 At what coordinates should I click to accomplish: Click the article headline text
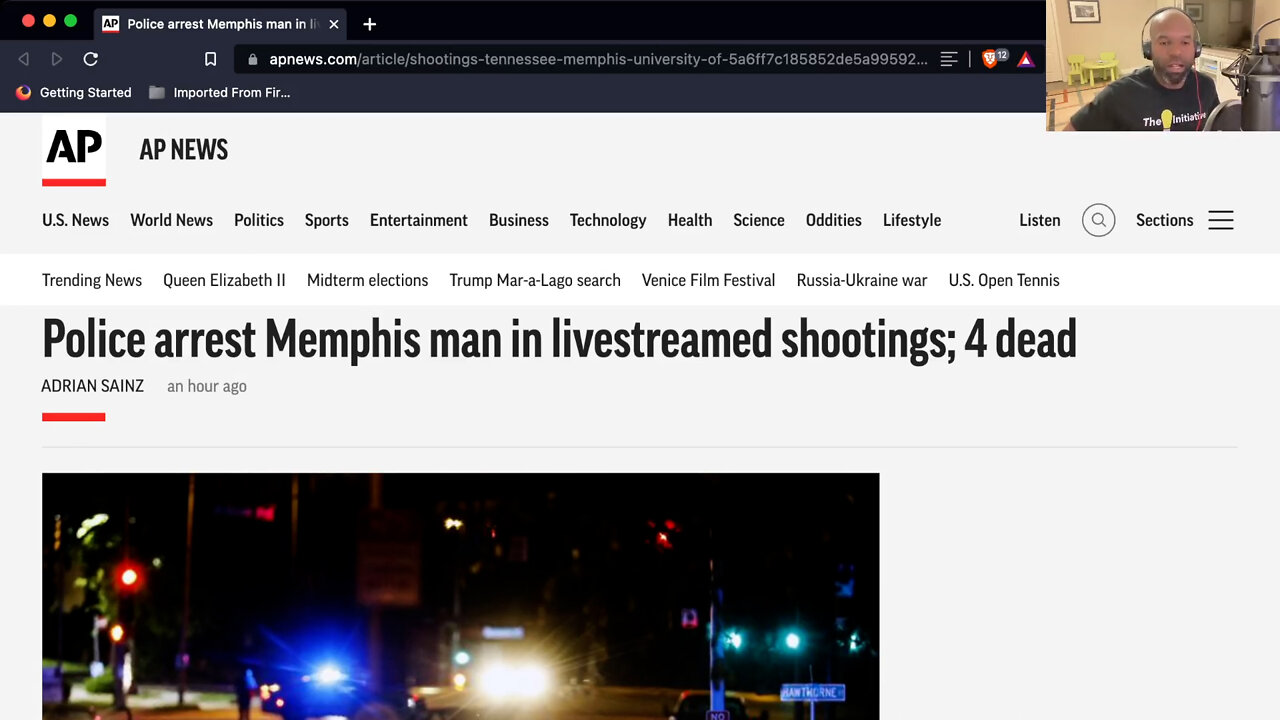559,339
